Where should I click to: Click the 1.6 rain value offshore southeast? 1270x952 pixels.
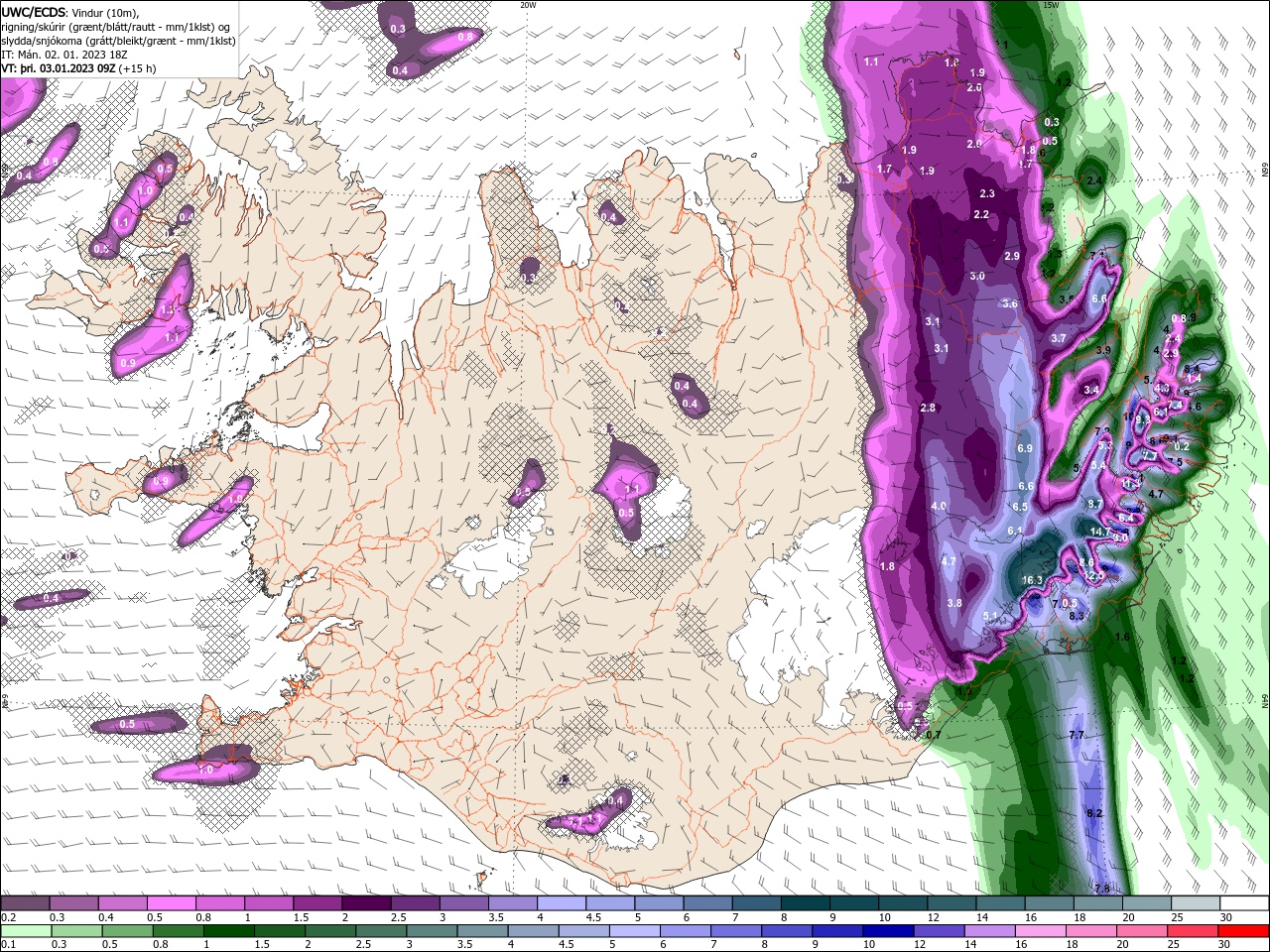click(1122, 637)
